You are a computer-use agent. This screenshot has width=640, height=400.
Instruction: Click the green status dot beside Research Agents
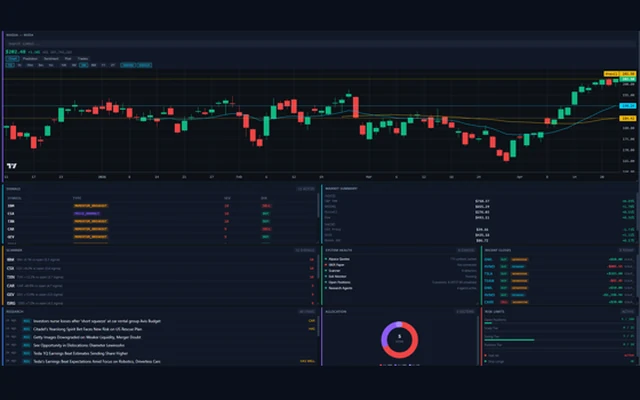point(326,288)
